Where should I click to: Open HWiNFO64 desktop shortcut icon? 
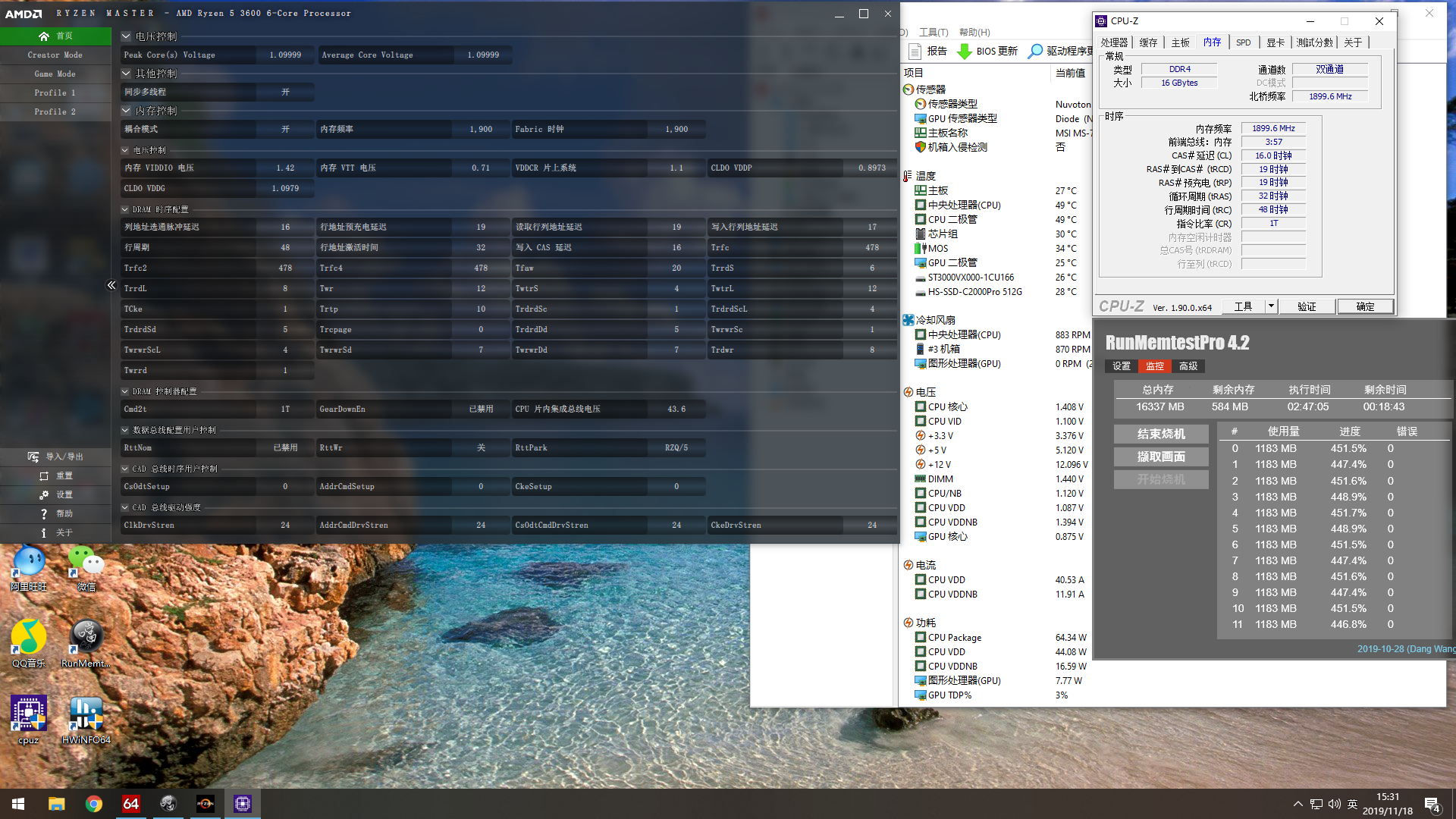(x=86, y=714)
